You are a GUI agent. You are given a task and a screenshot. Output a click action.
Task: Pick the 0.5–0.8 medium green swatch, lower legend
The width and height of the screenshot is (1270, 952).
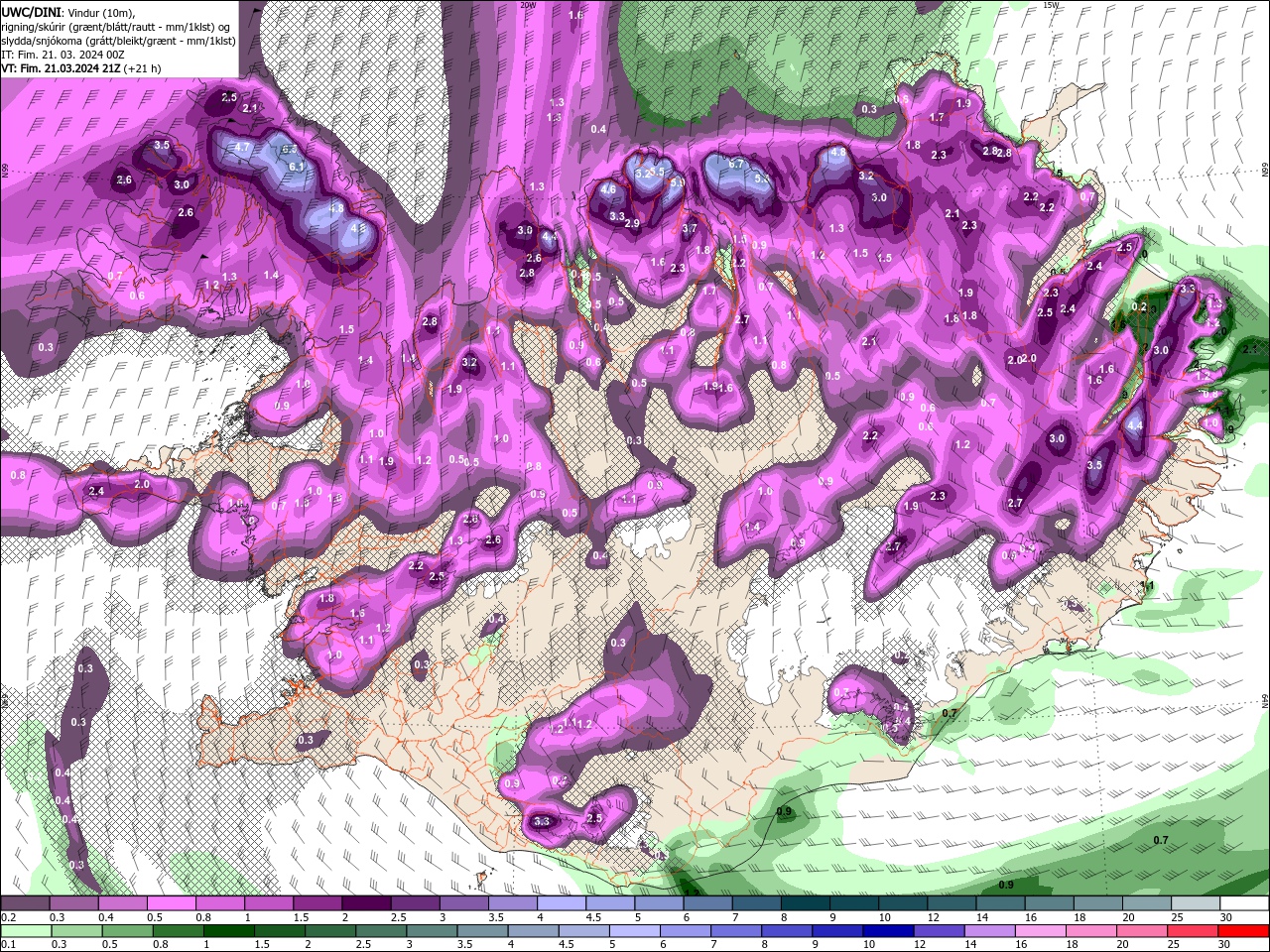[126, 931]
